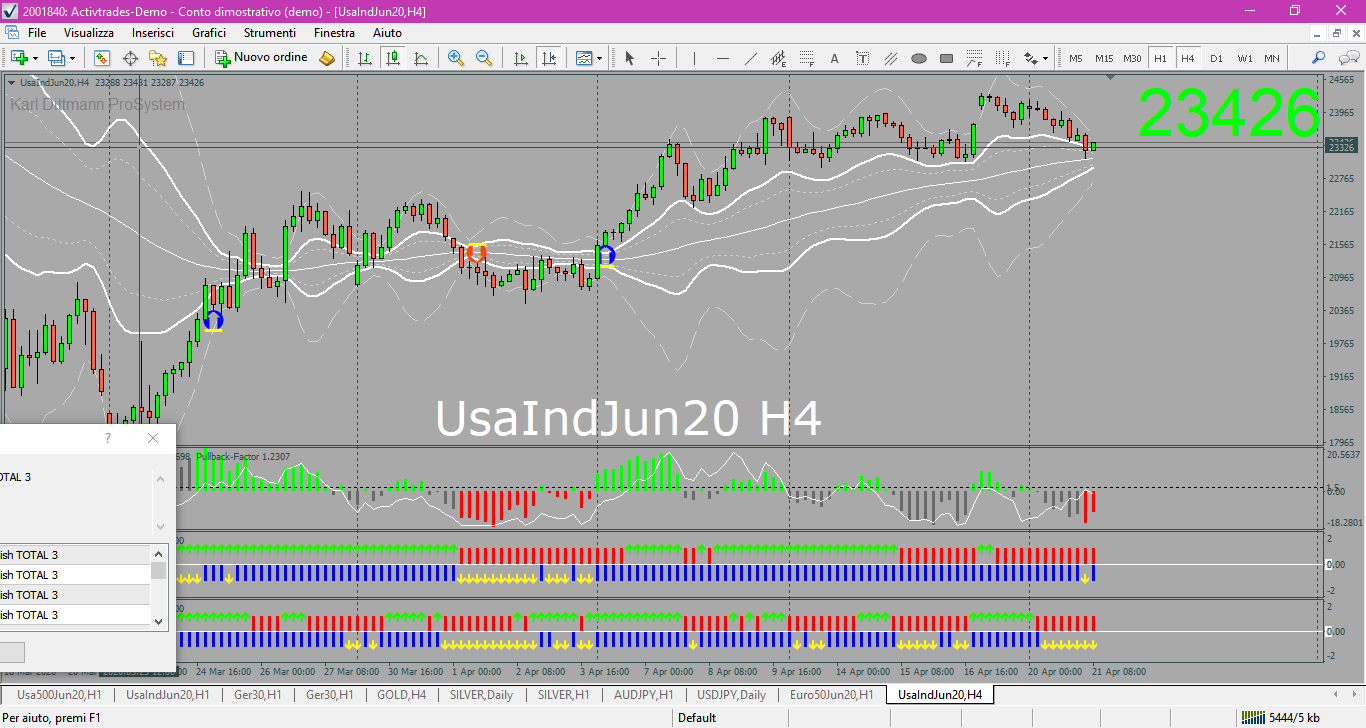Collapse the UsaIndJun20,H4 chart header triangle
This screenshot has height=728, width=1366.
pos(11,83)
